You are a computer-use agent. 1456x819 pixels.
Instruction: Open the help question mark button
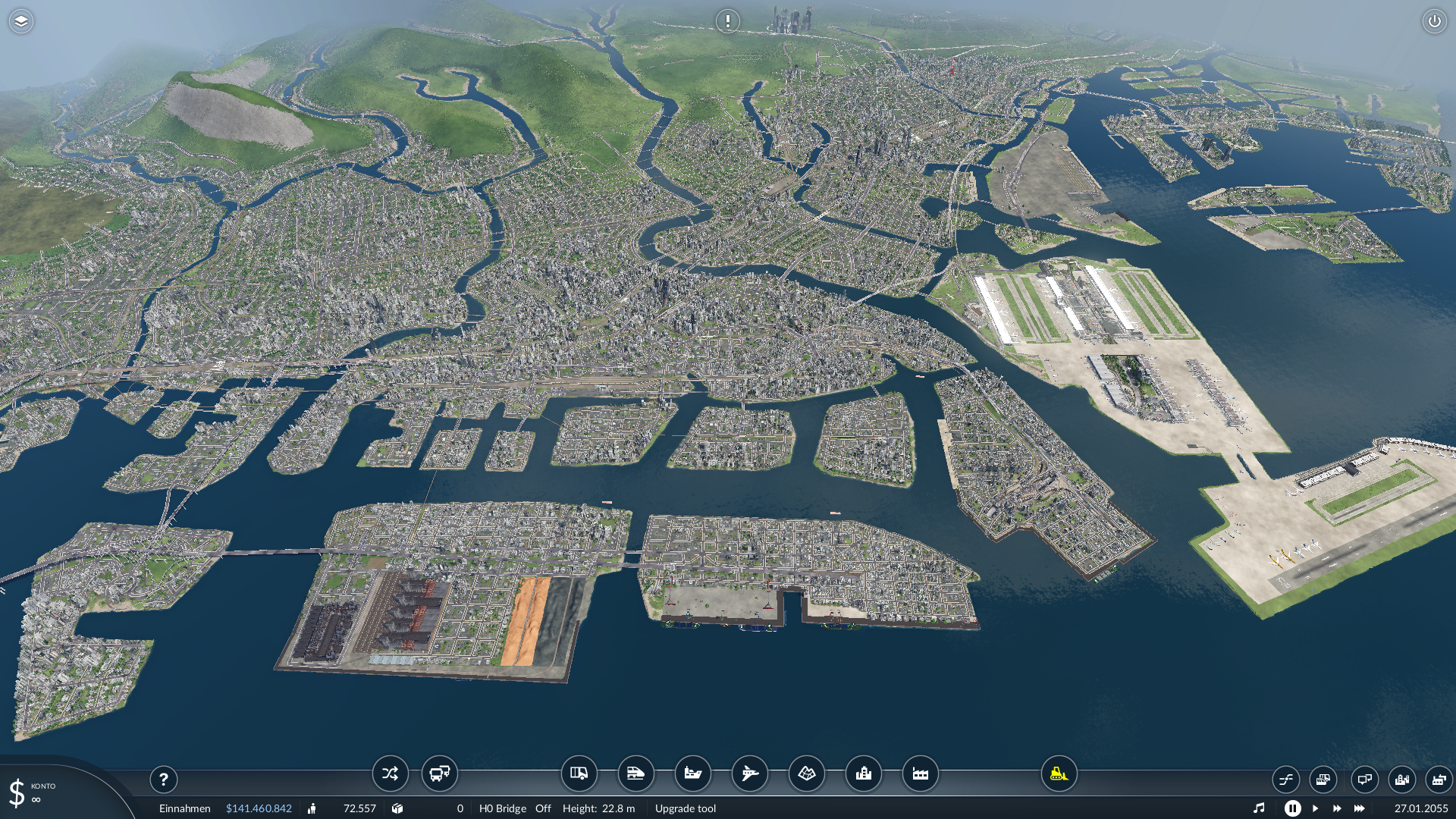point(163,780)
